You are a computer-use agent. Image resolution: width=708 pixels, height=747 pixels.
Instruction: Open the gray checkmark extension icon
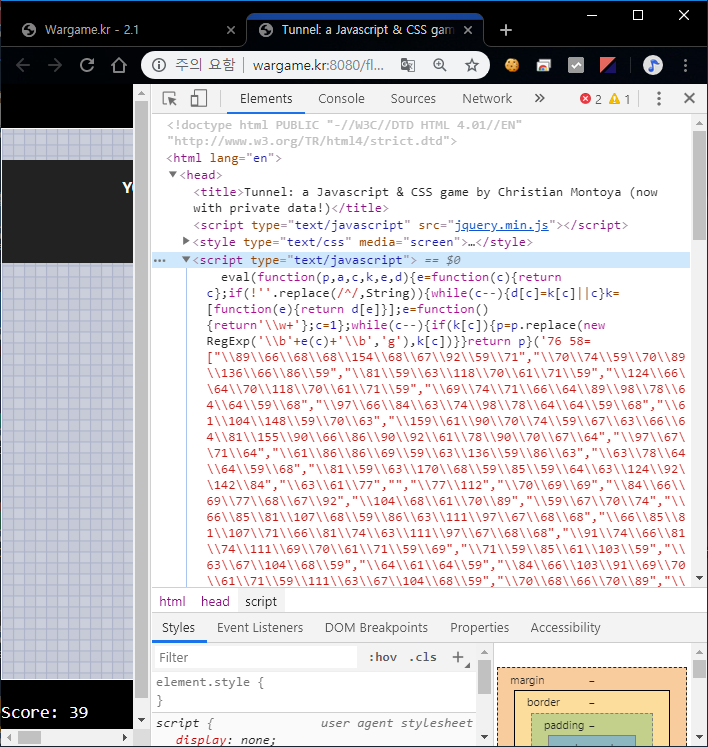pos(576,65)
